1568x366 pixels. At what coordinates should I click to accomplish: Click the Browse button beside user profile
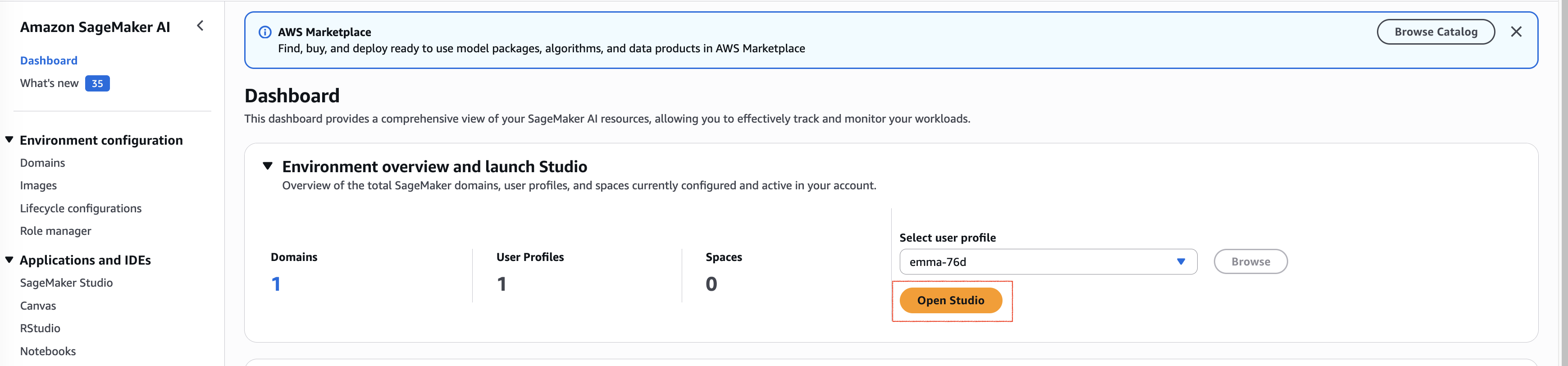pyautogui.click(x=1250, y=262)
